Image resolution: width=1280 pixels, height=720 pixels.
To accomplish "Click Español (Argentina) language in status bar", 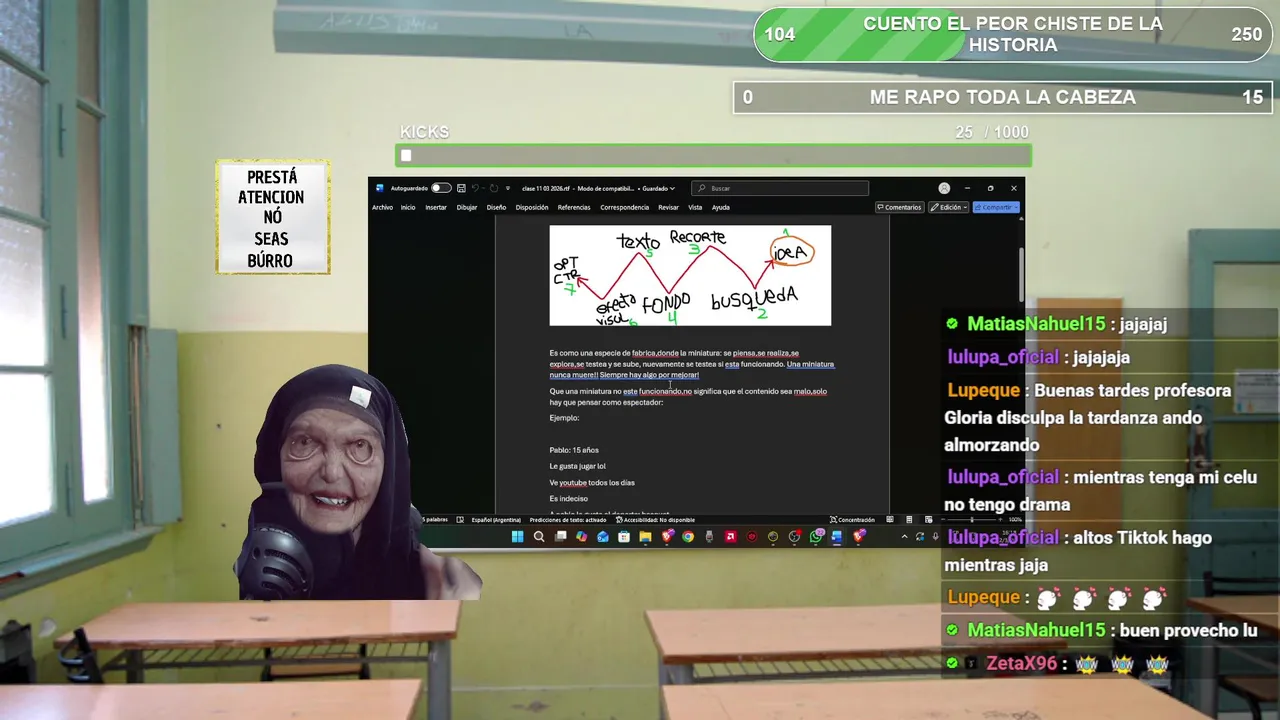I will [x=496, y=520].
